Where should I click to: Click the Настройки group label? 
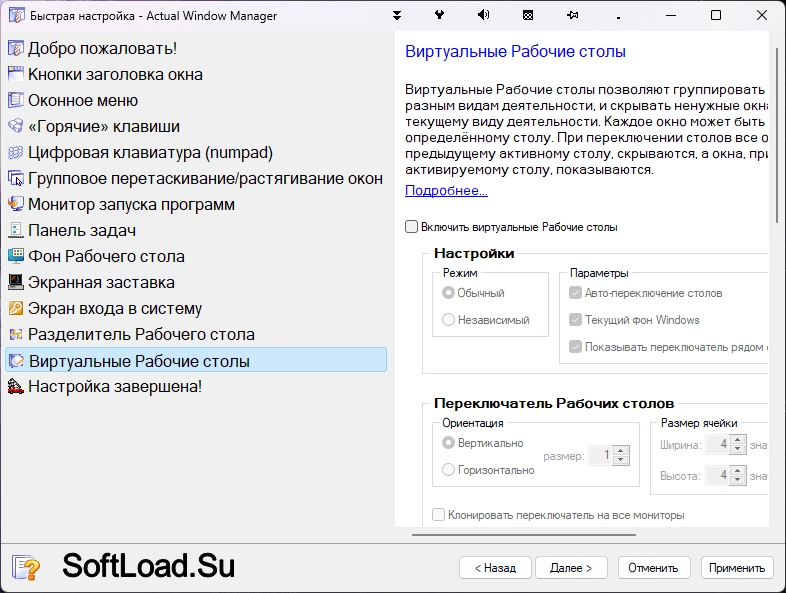point(474,253)
